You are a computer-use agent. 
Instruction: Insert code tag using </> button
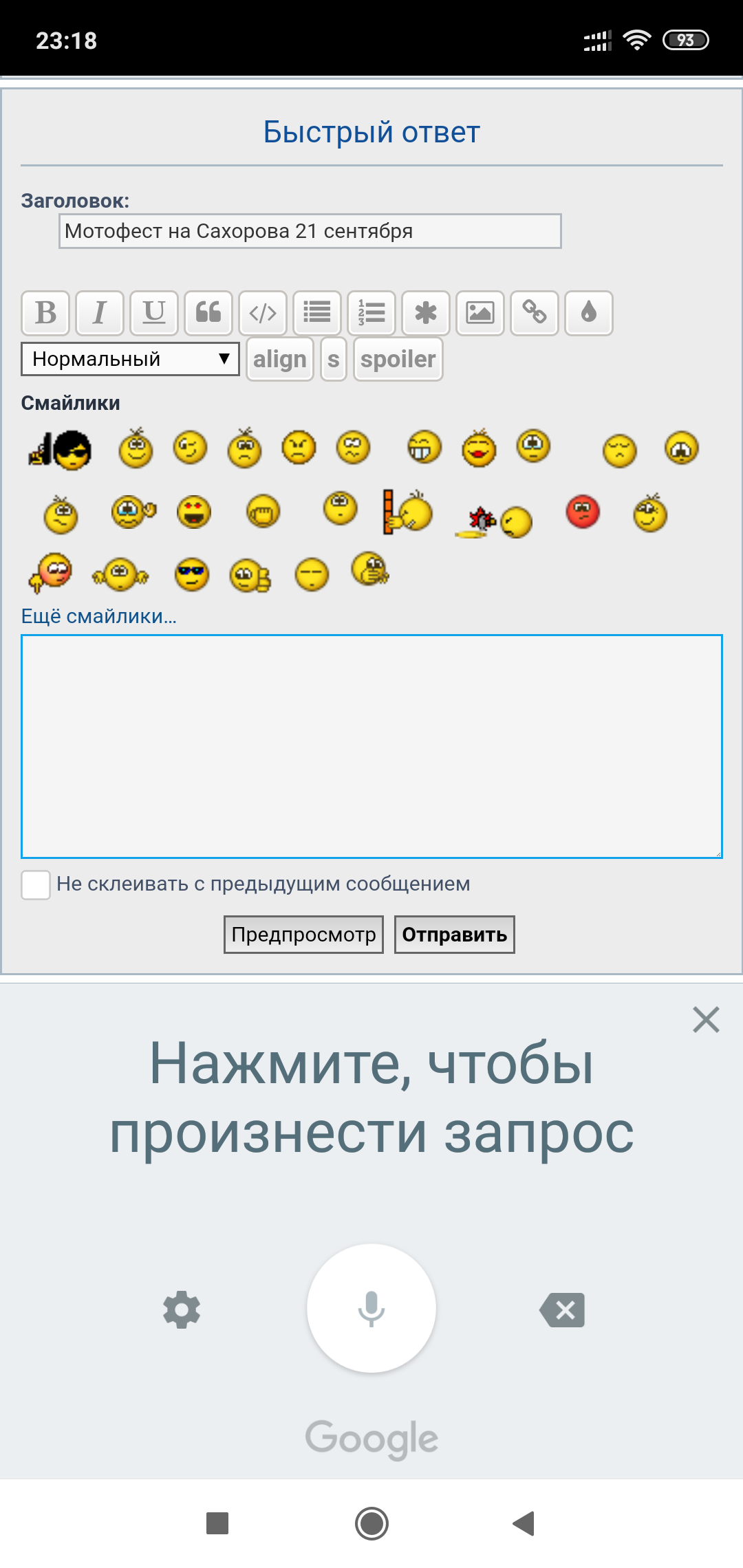click(263, 313)
